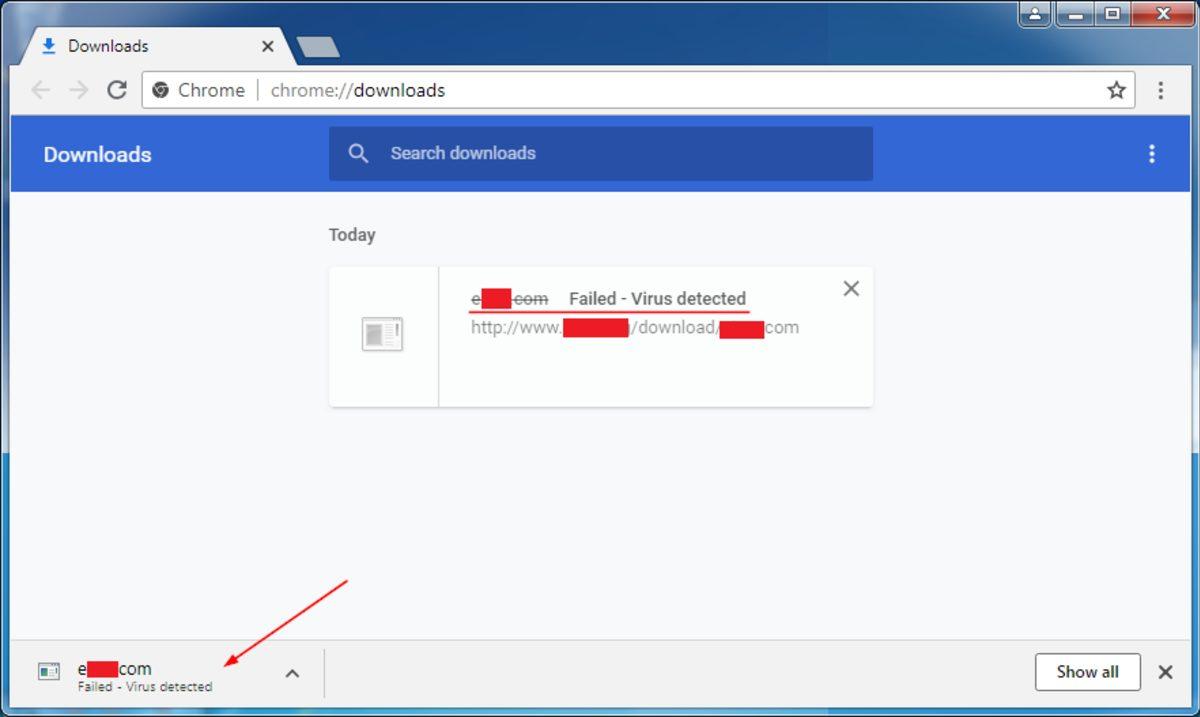Click the address bar URL text
1200x717 pixels.
point(356,90)
